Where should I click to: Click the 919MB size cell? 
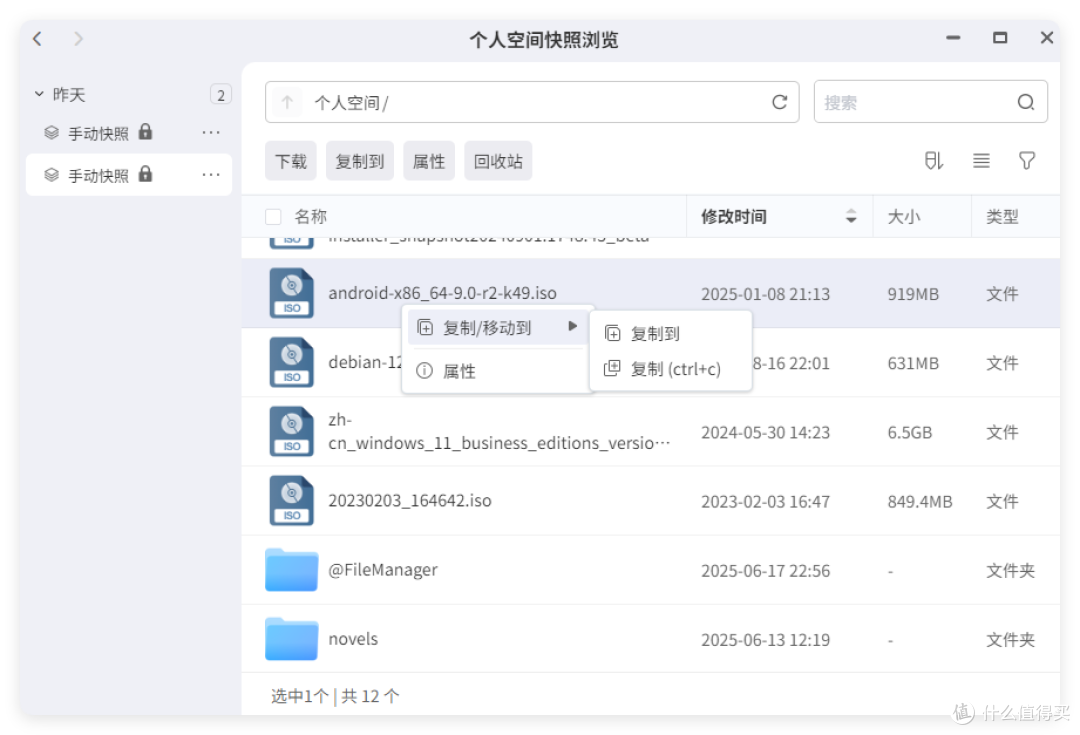pos(913,294)
